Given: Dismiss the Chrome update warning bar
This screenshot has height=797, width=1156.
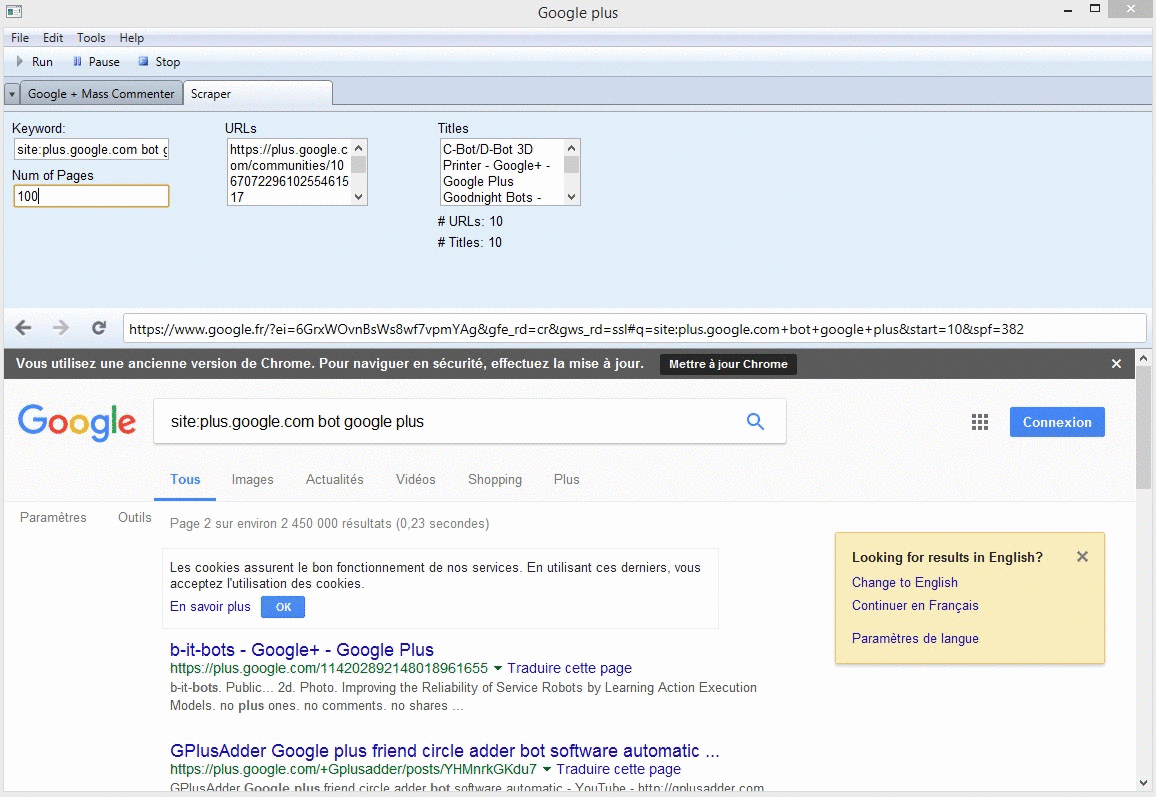Looking at the screenshot, I should 1116,363.
